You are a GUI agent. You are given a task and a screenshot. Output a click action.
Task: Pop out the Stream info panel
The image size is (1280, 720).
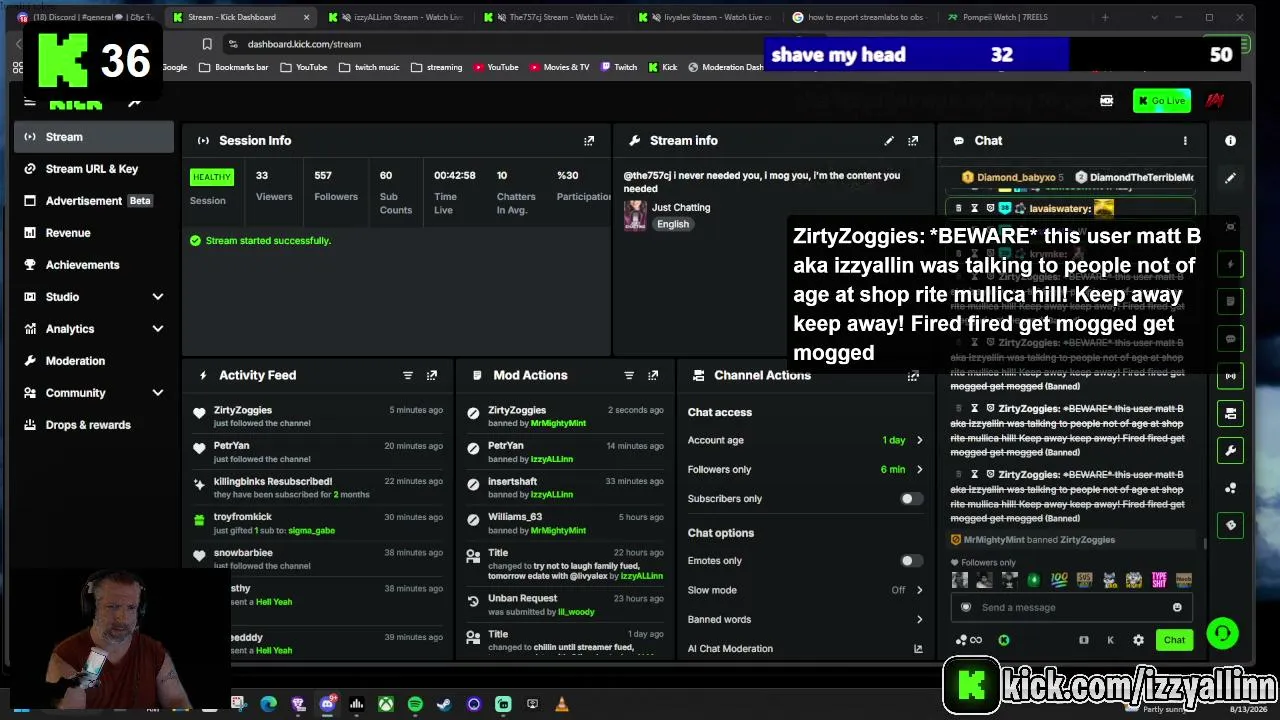click(x=913, y=141)
